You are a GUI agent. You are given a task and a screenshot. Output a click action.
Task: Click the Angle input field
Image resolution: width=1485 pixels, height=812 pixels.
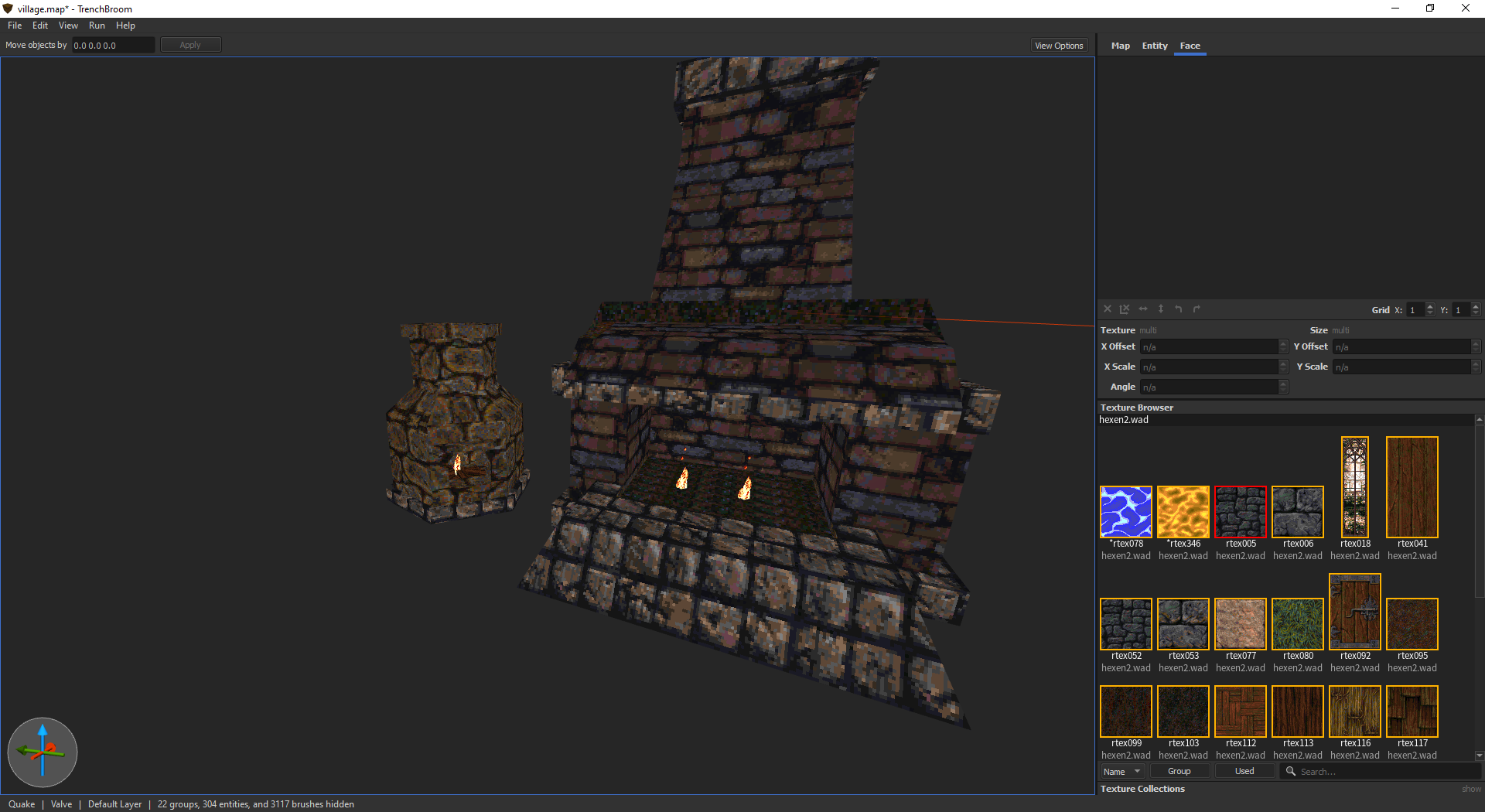(x=1209, y=387)
